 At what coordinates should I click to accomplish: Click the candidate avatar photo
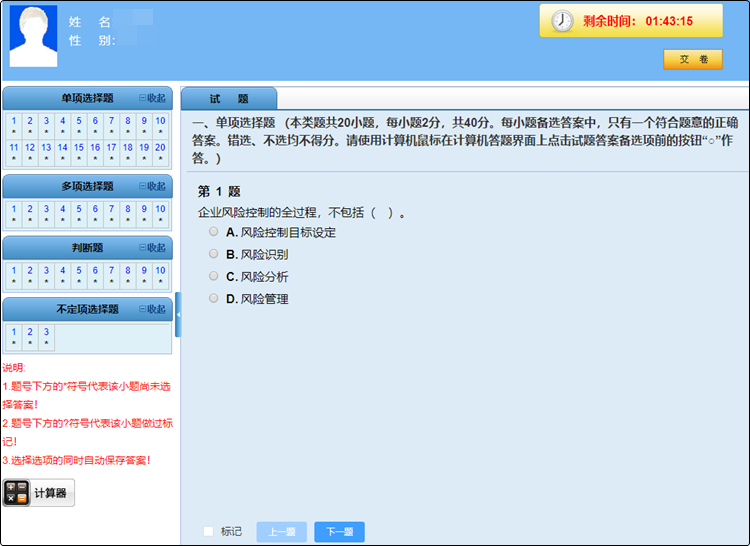33,36
